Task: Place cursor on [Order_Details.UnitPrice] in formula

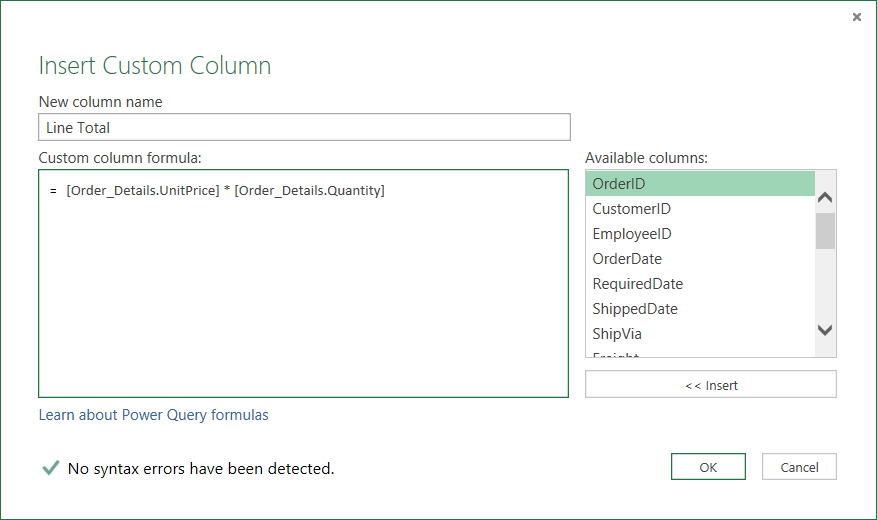Action: pyautogui.click(x=142, y=191)
